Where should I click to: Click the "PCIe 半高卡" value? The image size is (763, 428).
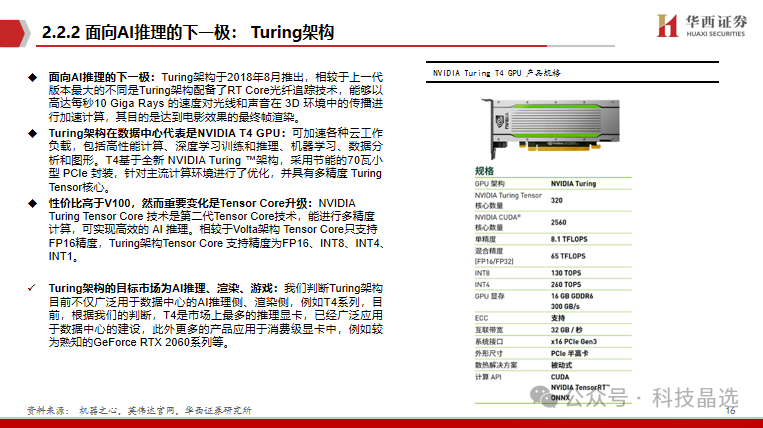569,353
